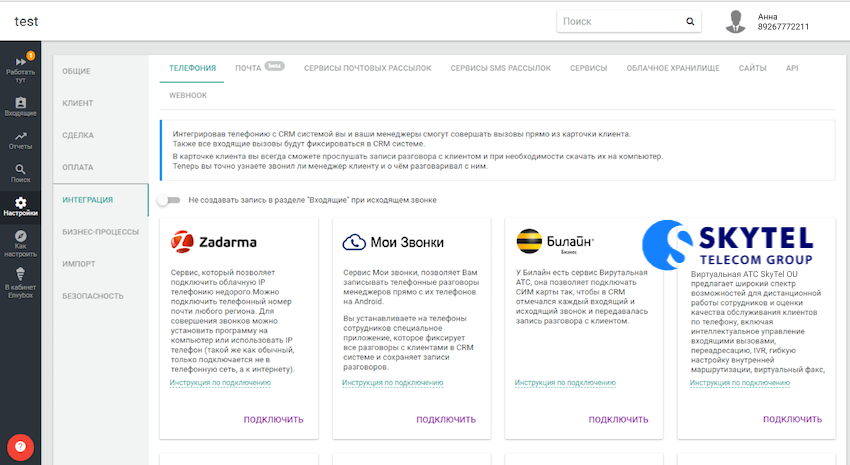The image size is (850, 465).
Task: Open 'Сервисы почтовых рассылок' tab
Action: tap(368, 68)
